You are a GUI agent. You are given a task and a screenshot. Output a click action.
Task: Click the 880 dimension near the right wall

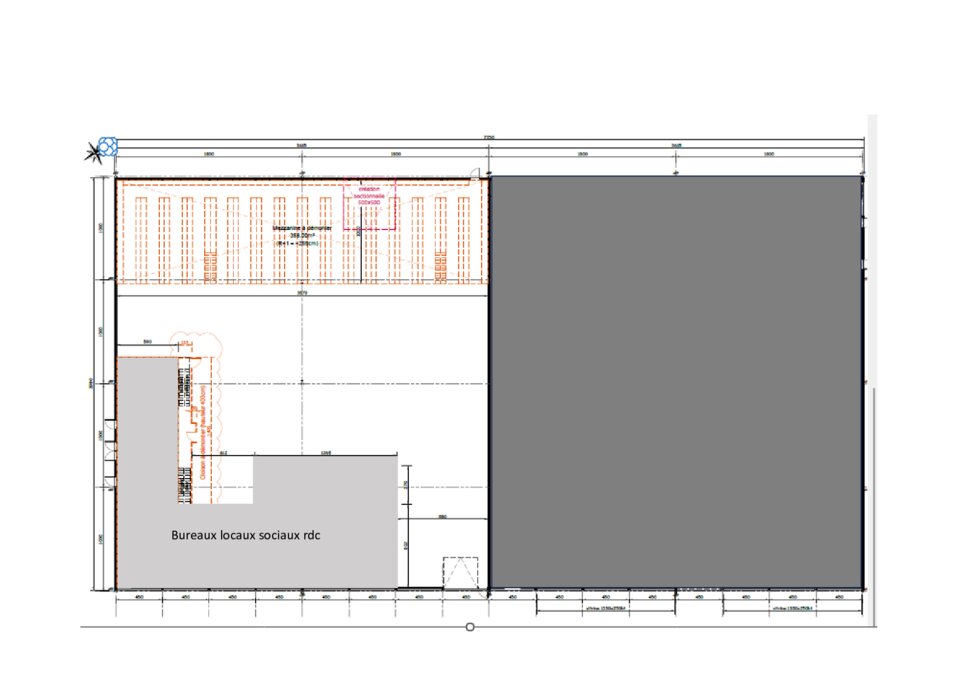(442, 517)
